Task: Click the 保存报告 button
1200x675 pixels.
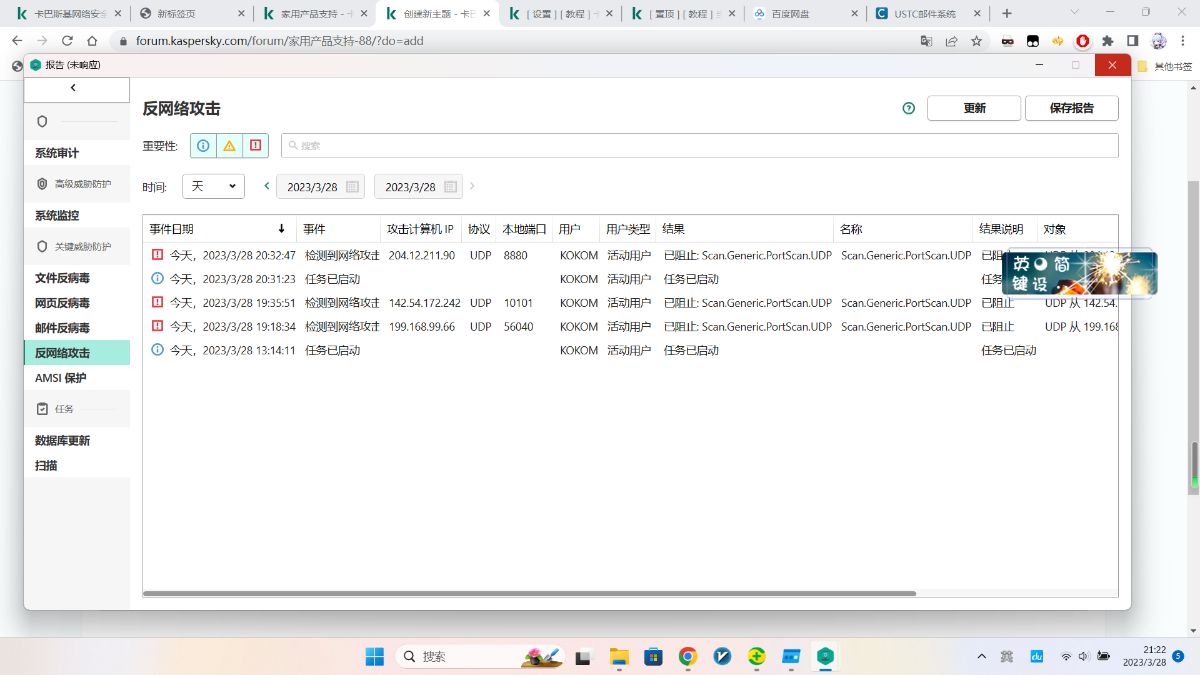Action: [1072, 108]
